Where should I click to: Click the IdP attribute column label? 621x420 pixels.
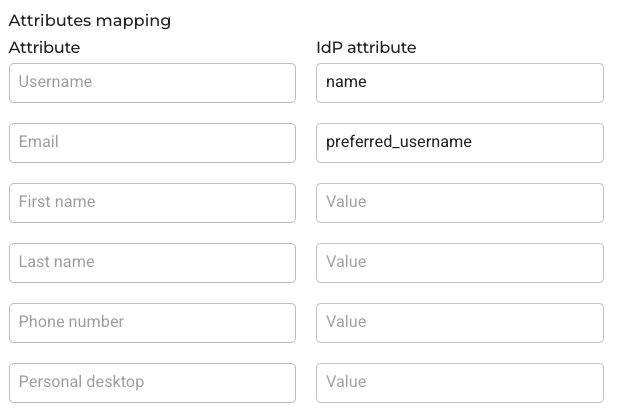tap(366, 48)
